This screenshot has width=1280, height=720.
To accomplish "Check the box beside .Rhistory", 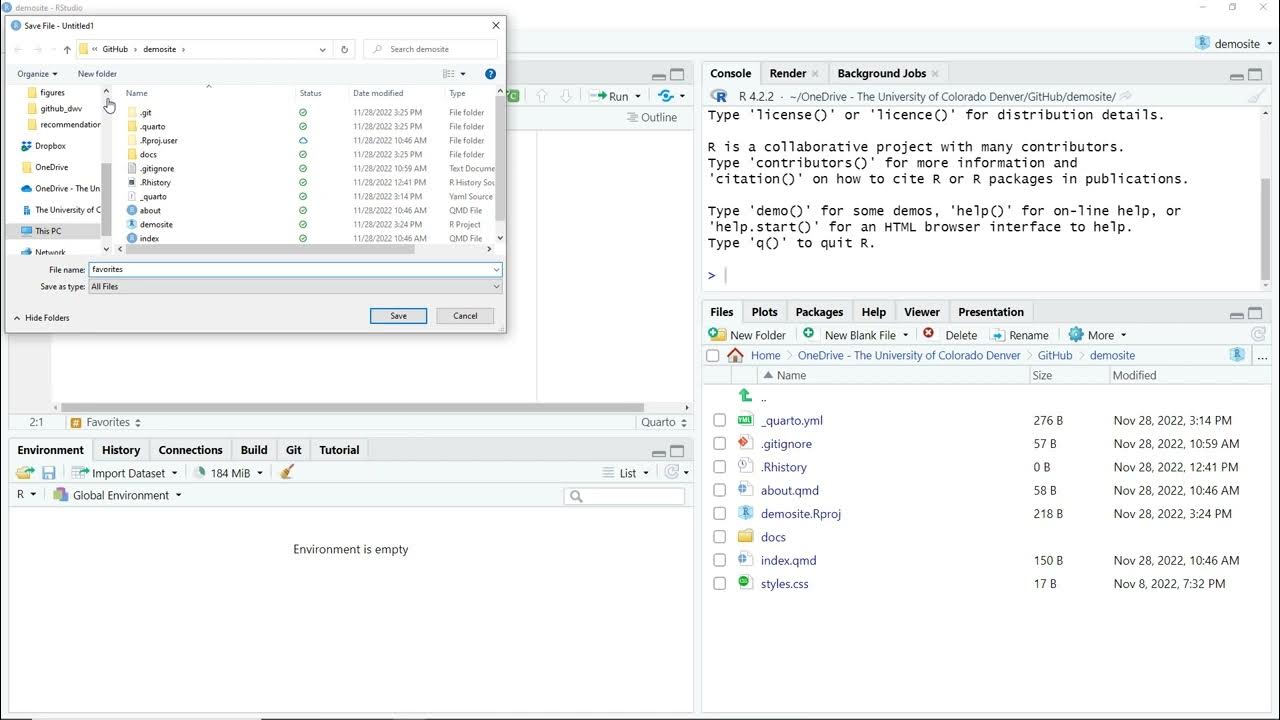I will (x=719, y=467).
